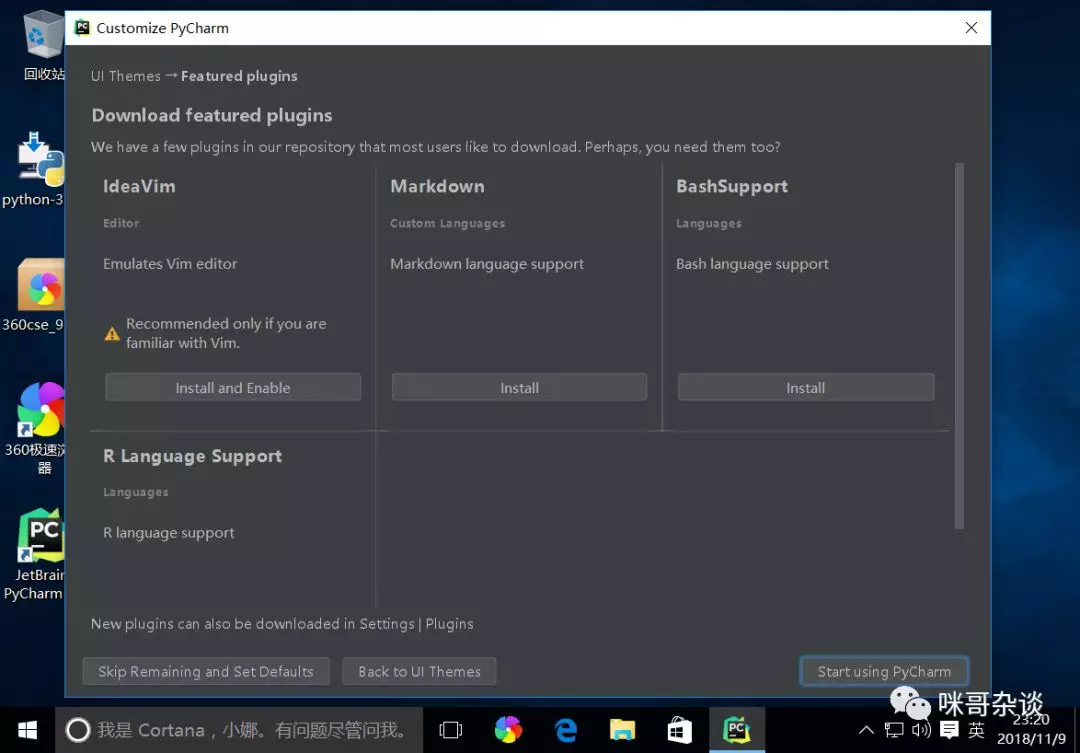1080x753 pixels.
Task: Open the Windows Start menu
Action: pos(28,730)
